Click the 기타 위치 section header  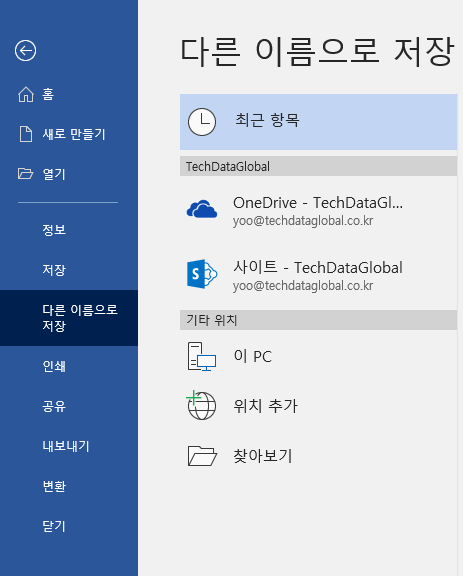319,320
